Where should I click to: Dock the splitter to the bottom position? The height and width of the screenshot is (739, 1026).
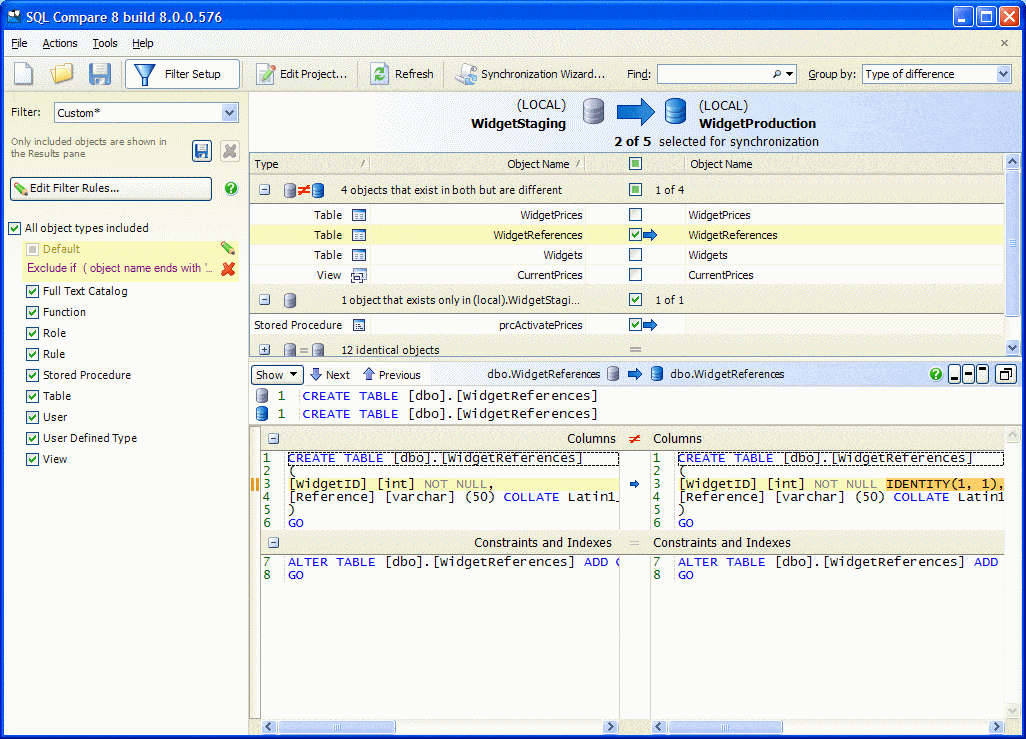click(x=955, y=374)
